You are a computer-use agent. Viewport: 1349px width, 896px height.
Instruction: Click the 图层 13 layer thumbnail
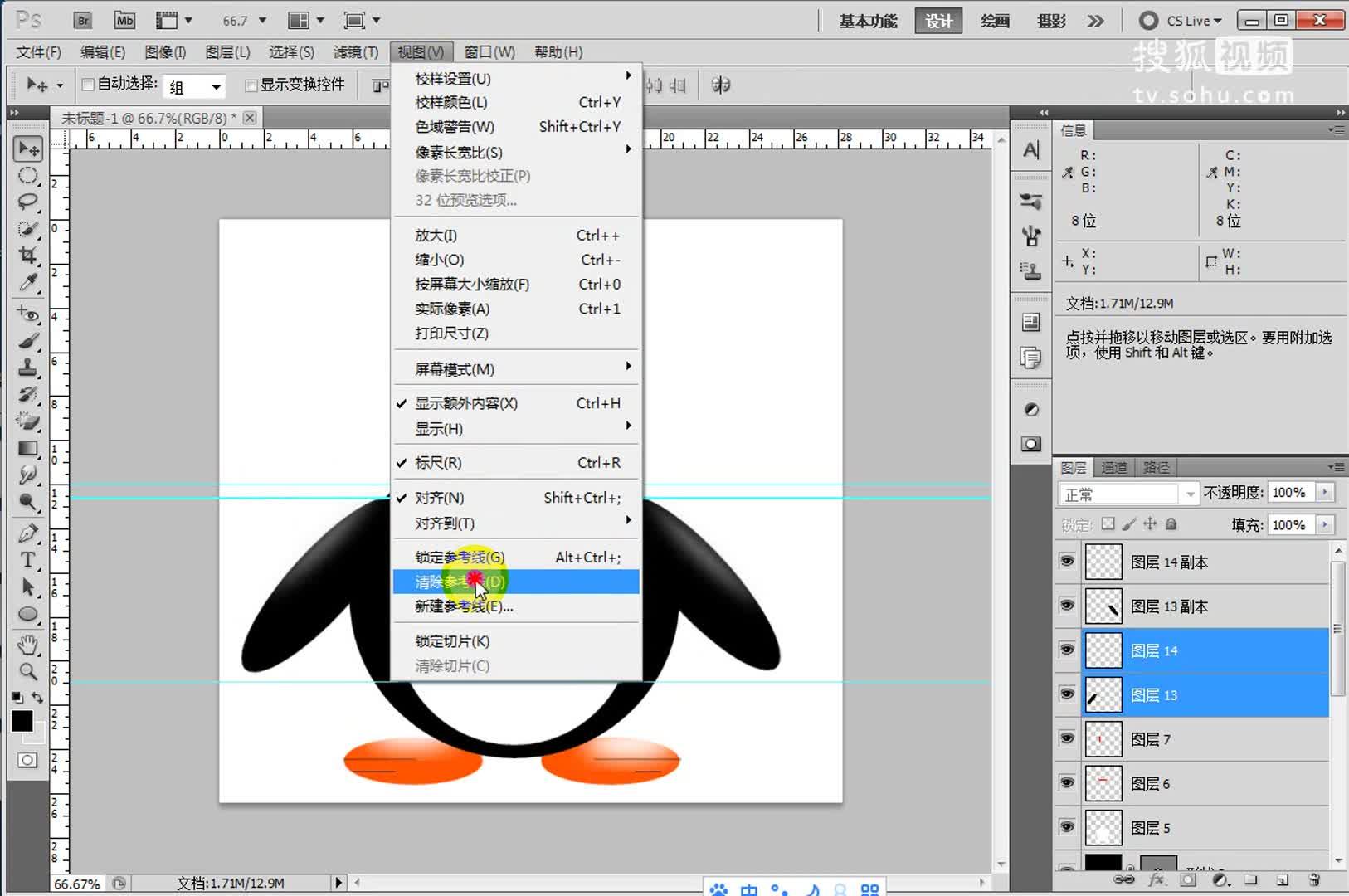coord(1103,694)
